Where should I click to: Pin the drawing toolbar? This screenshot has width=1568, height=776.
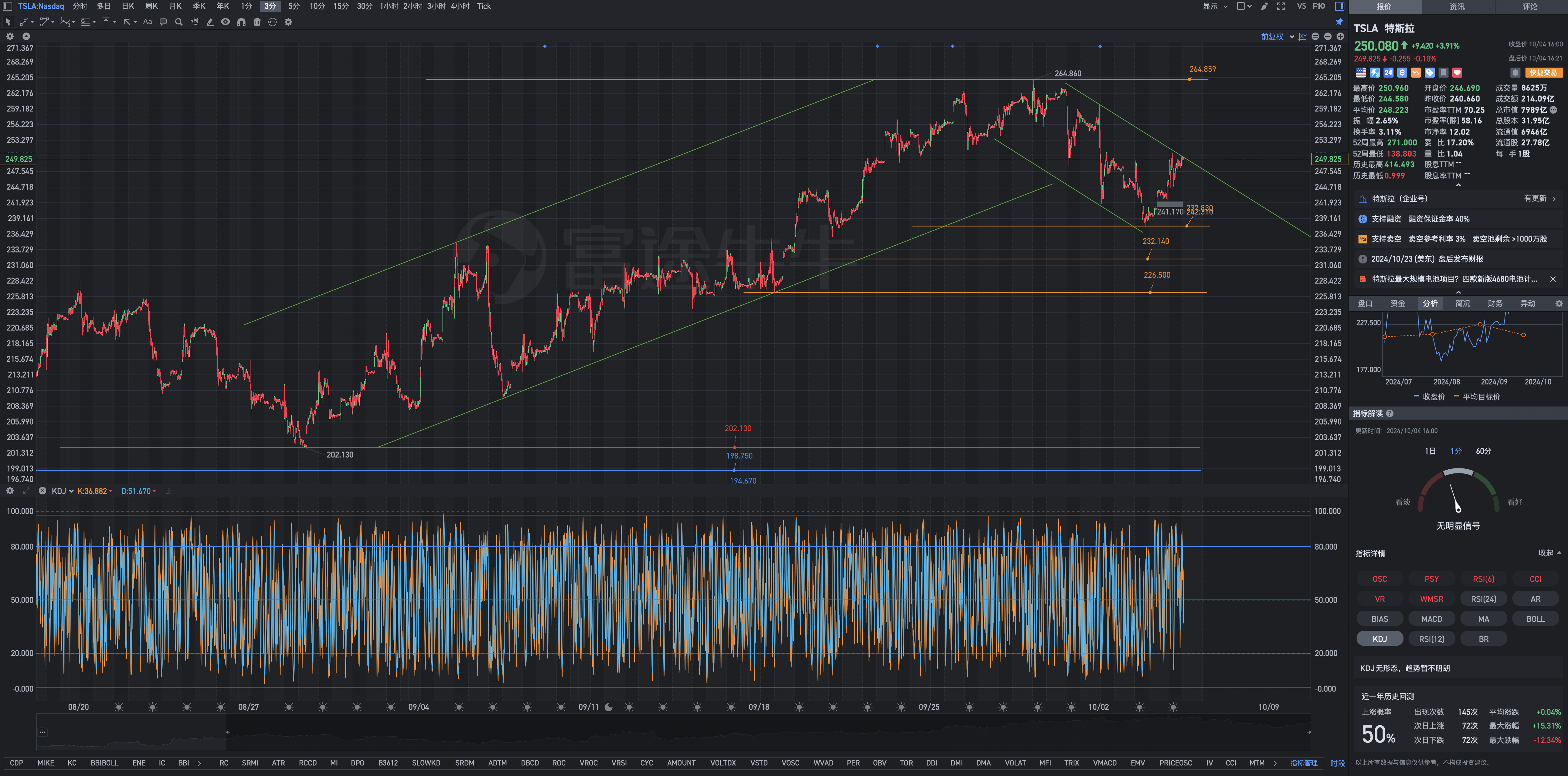pyautogui.click(x=1340, y=22)
